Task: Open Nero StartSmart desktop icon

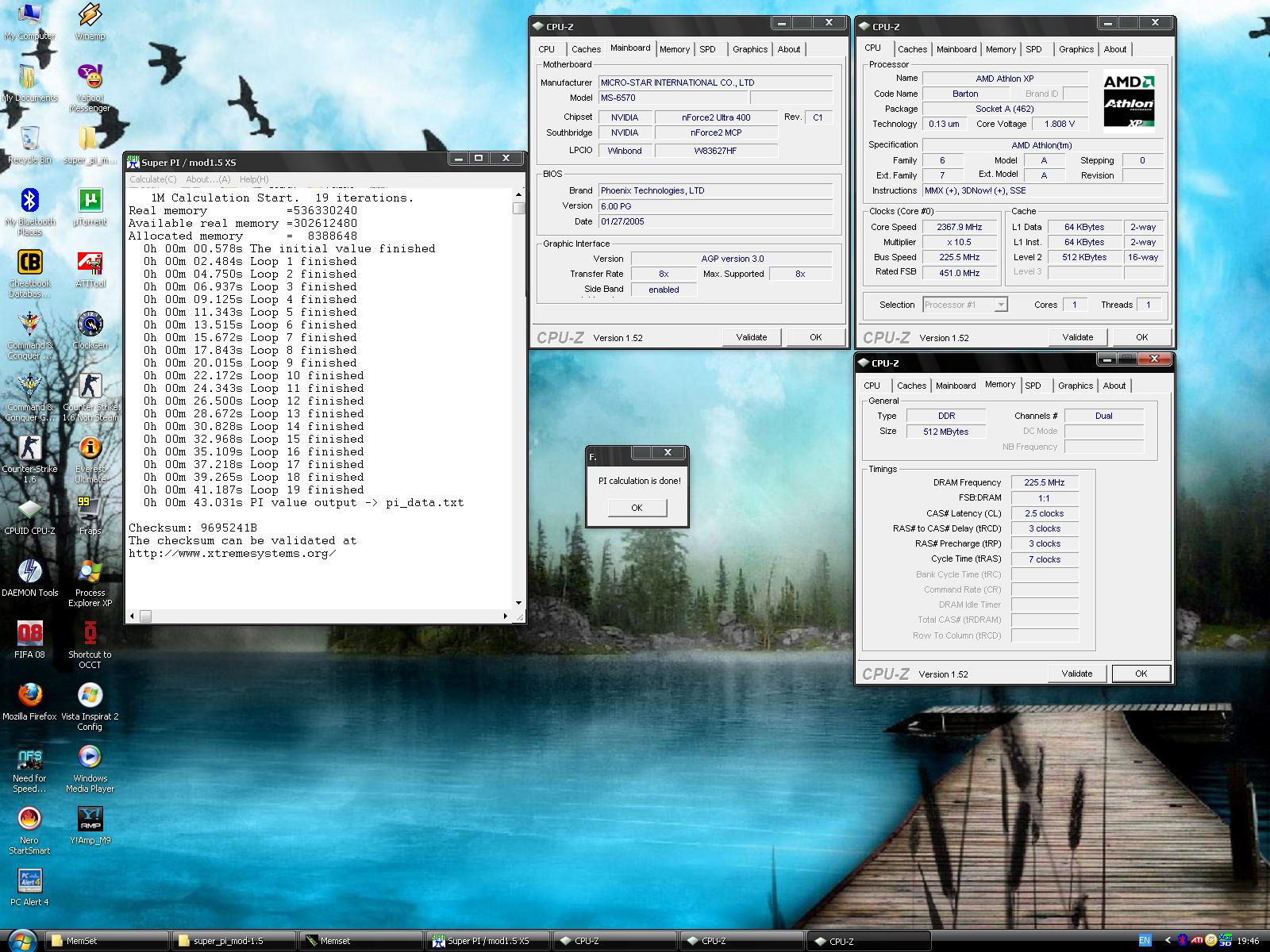Action: (29, 831)
